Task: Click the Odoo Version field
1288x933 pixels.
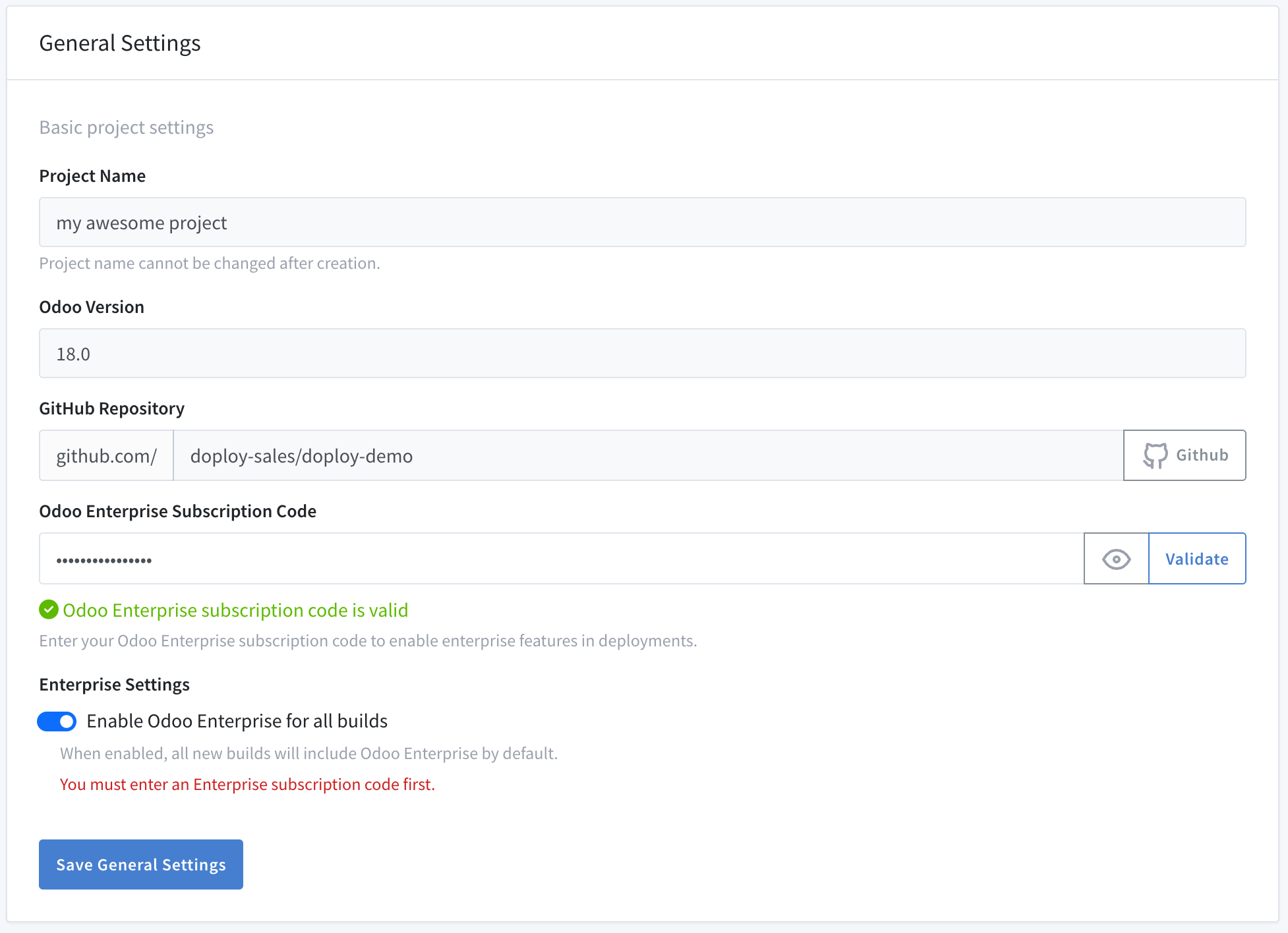Action: point(642,354)
